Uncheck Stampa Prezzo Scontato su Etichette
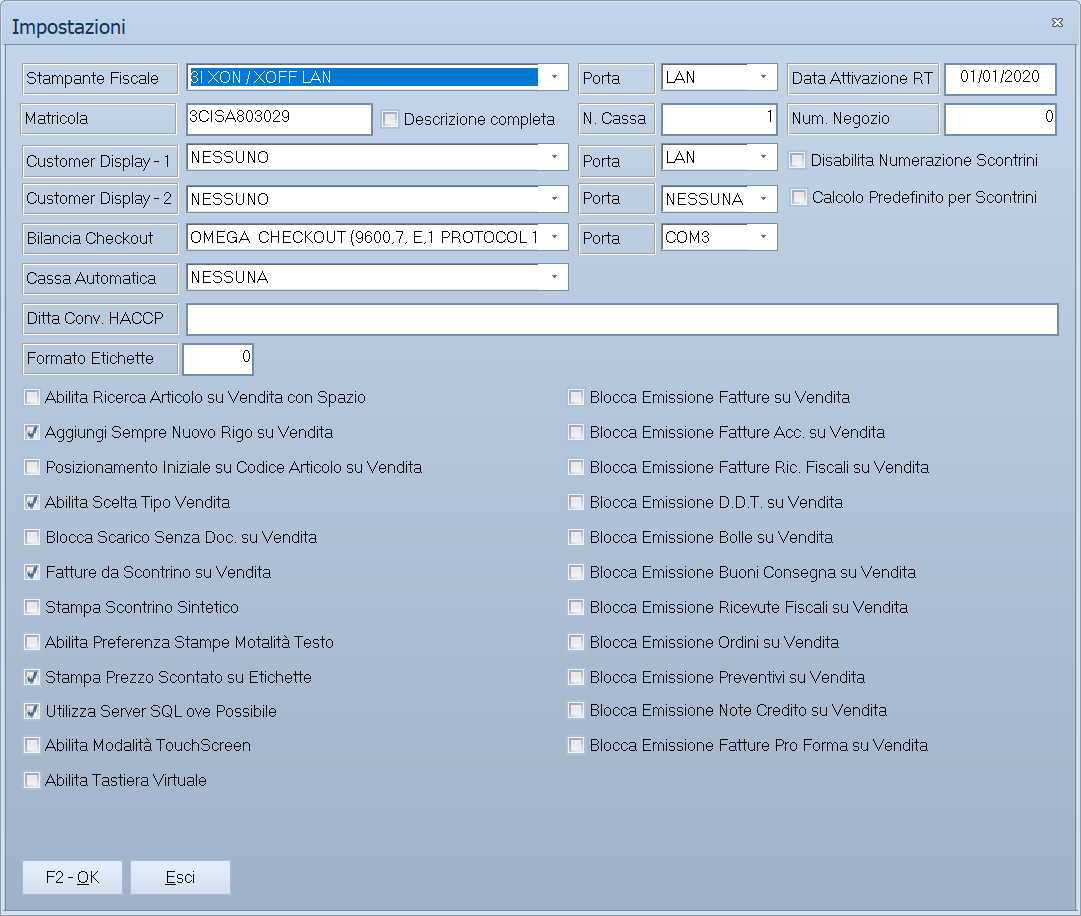The height and width of the screenshot is (916, 1081). click(32, 678)
